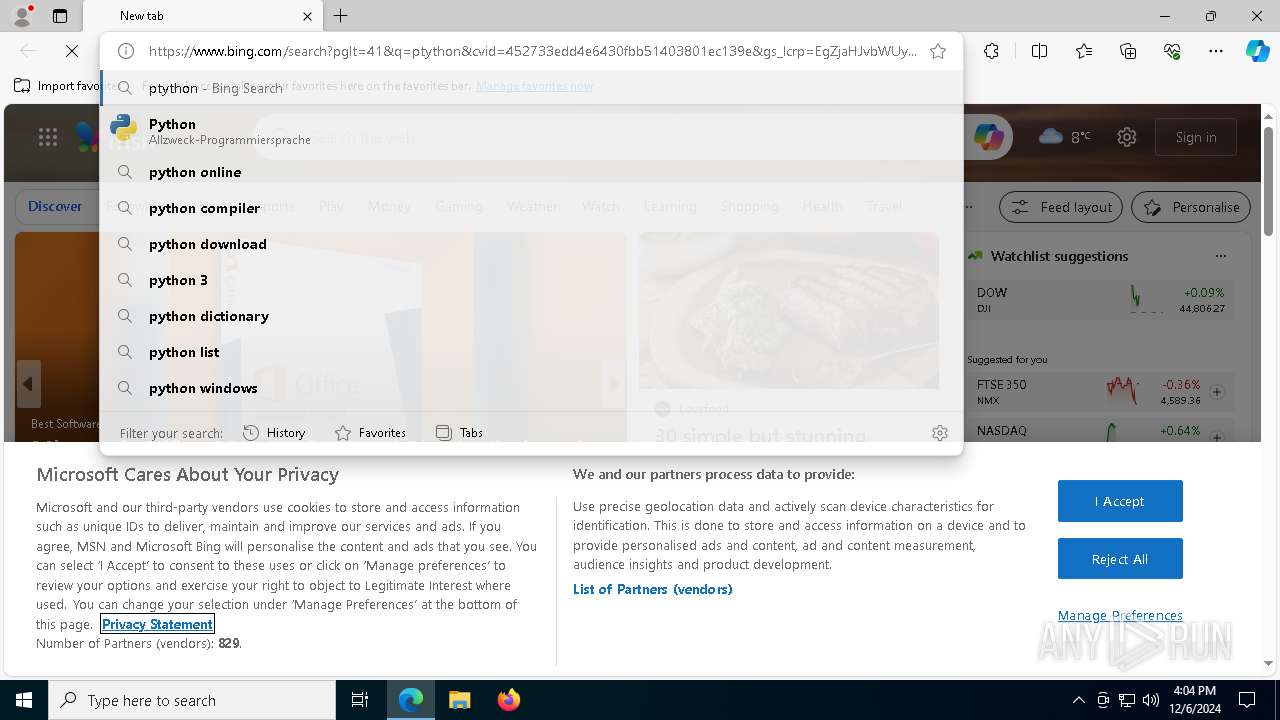Stop loading the page

pos(72,51)
